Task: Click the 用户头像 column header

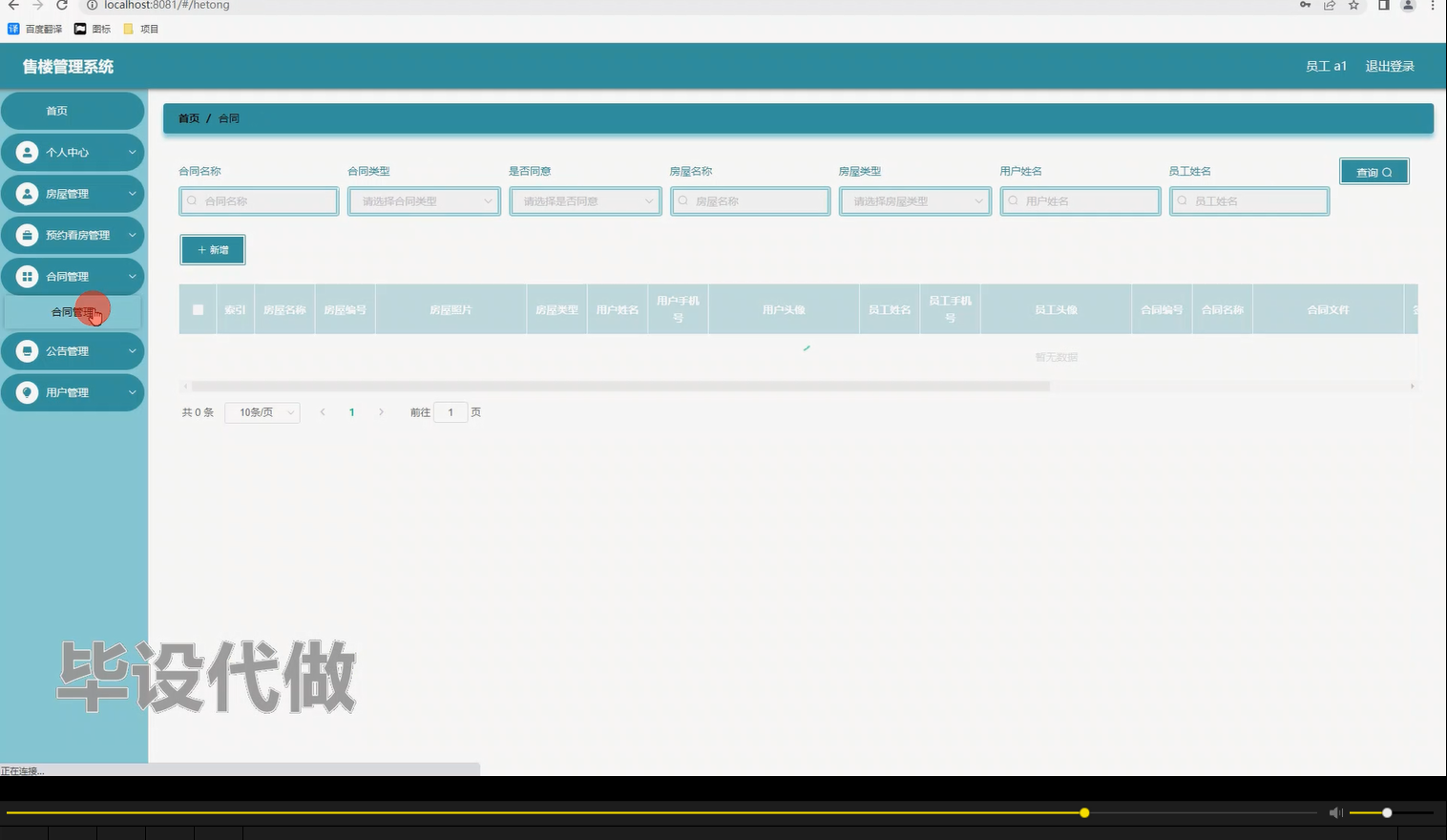Action: pyautogui.click(x=784, y=310)
